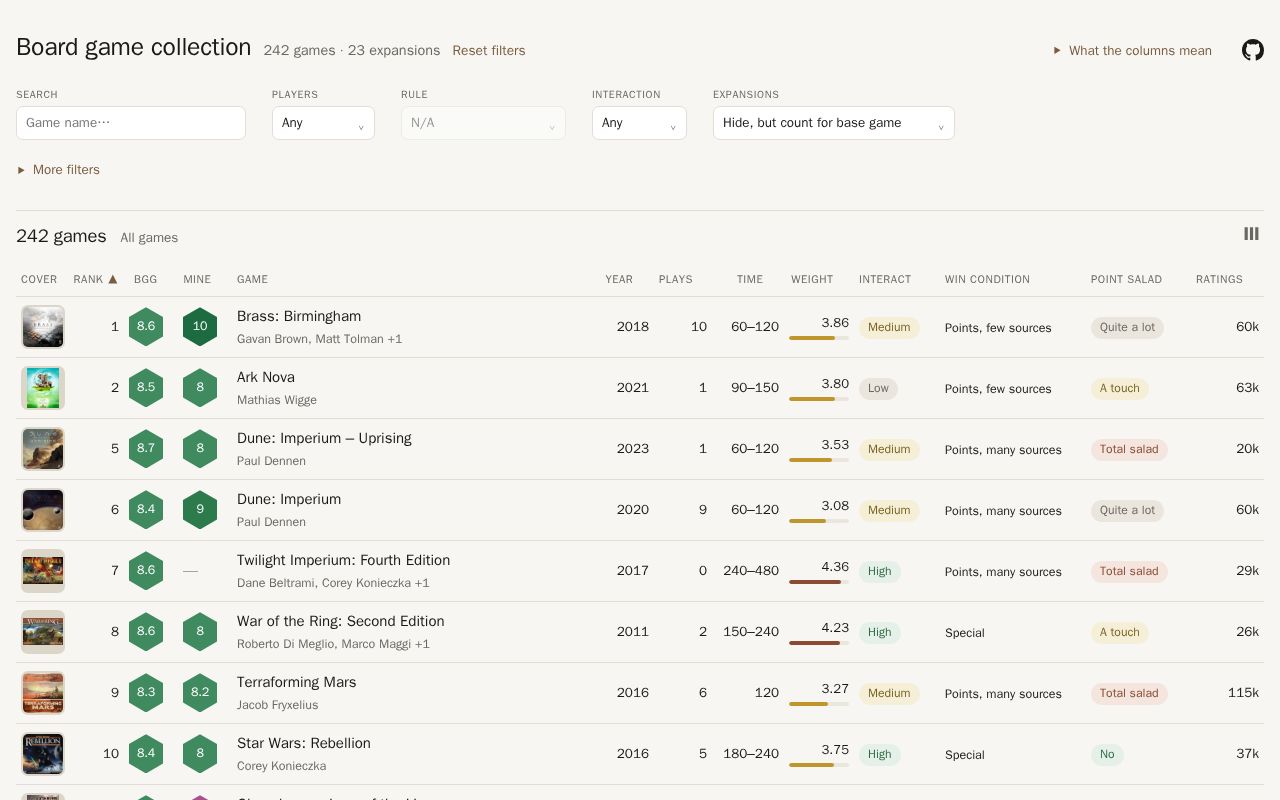Sort by Interact column header
Screen dimensions: 1280x800
[885, 279]
